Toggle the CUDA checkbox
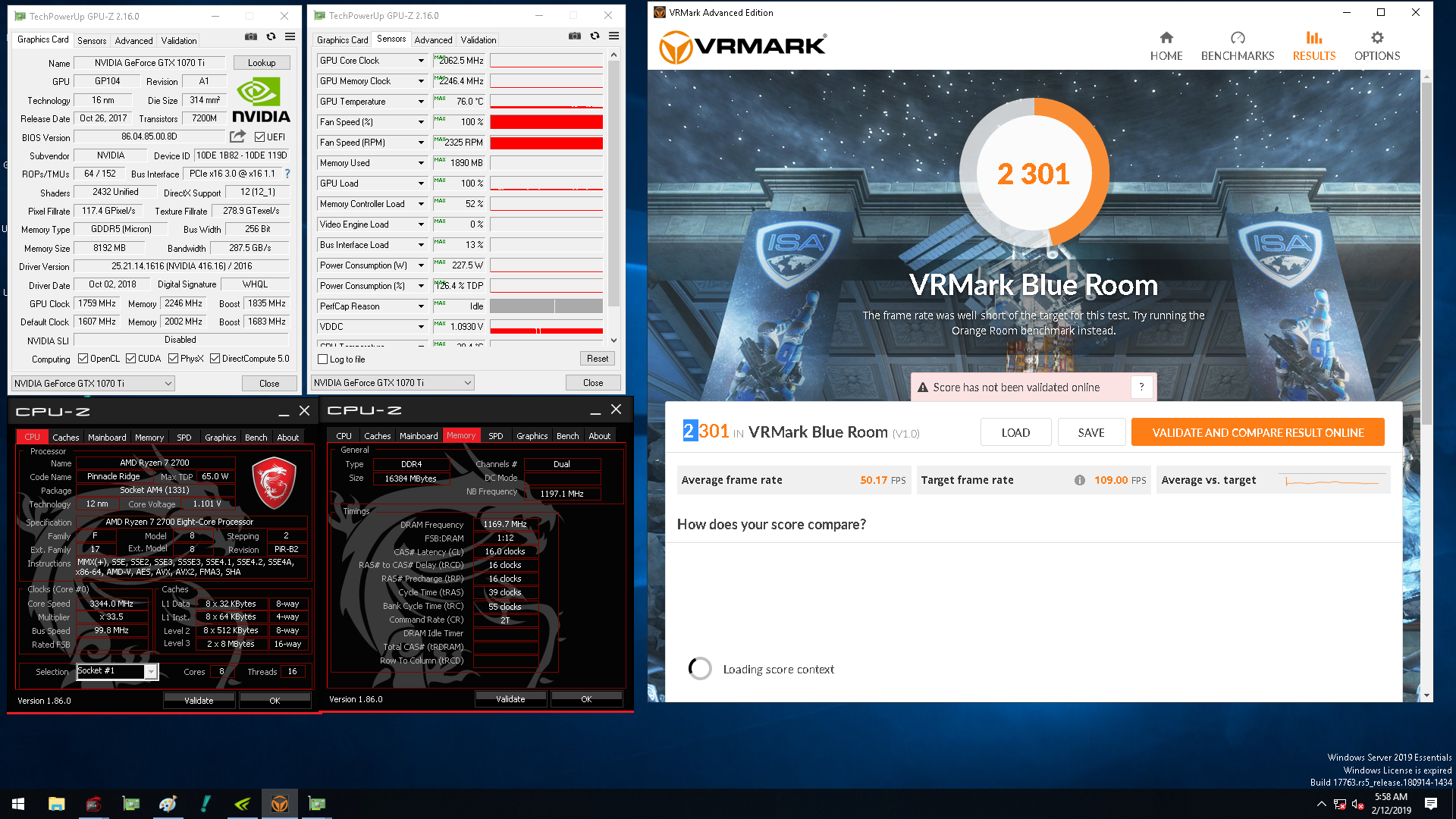This screenshot has height=819, width=1456. tap(131, 359)
